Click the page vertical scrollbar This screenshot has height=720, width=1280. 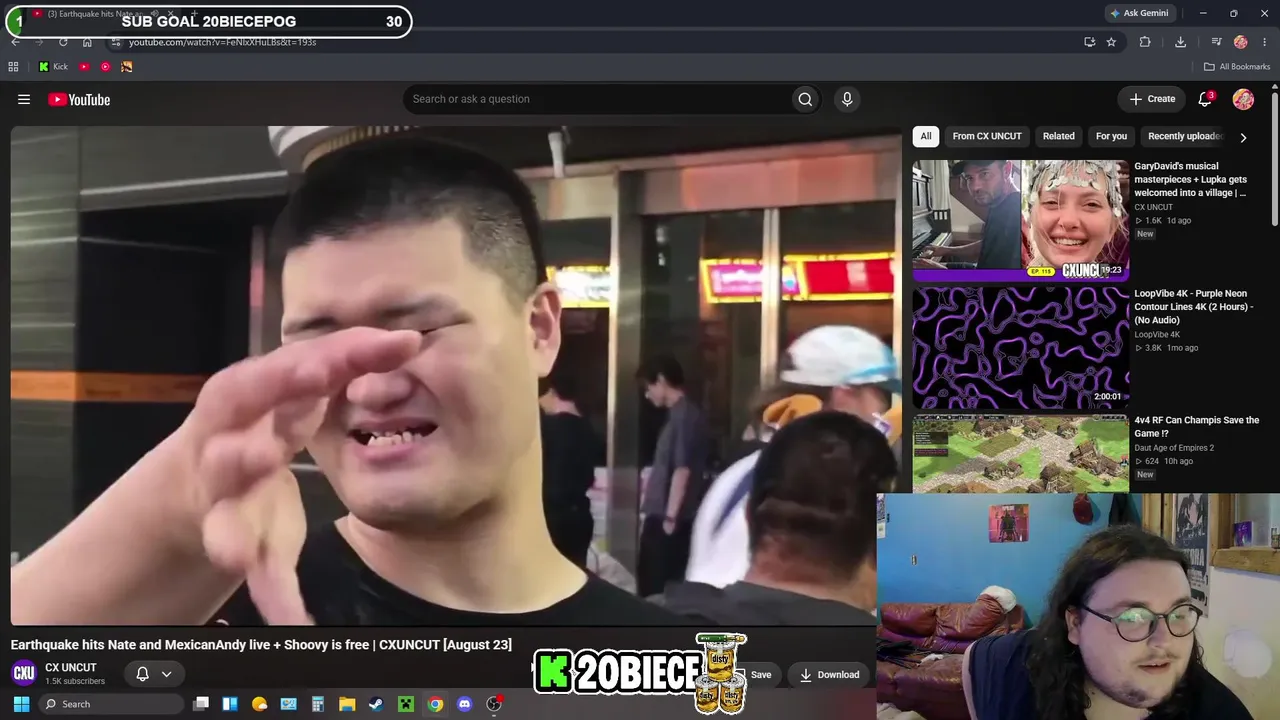(1275, 160)
